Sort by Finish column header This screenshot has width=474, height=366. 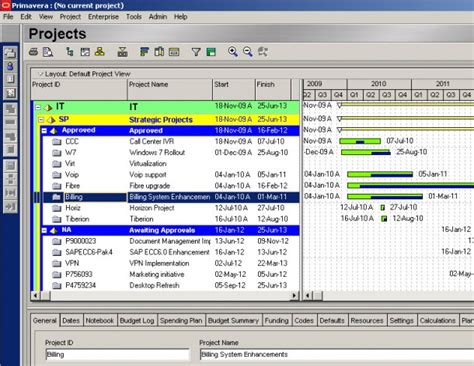tap(273, 89)
